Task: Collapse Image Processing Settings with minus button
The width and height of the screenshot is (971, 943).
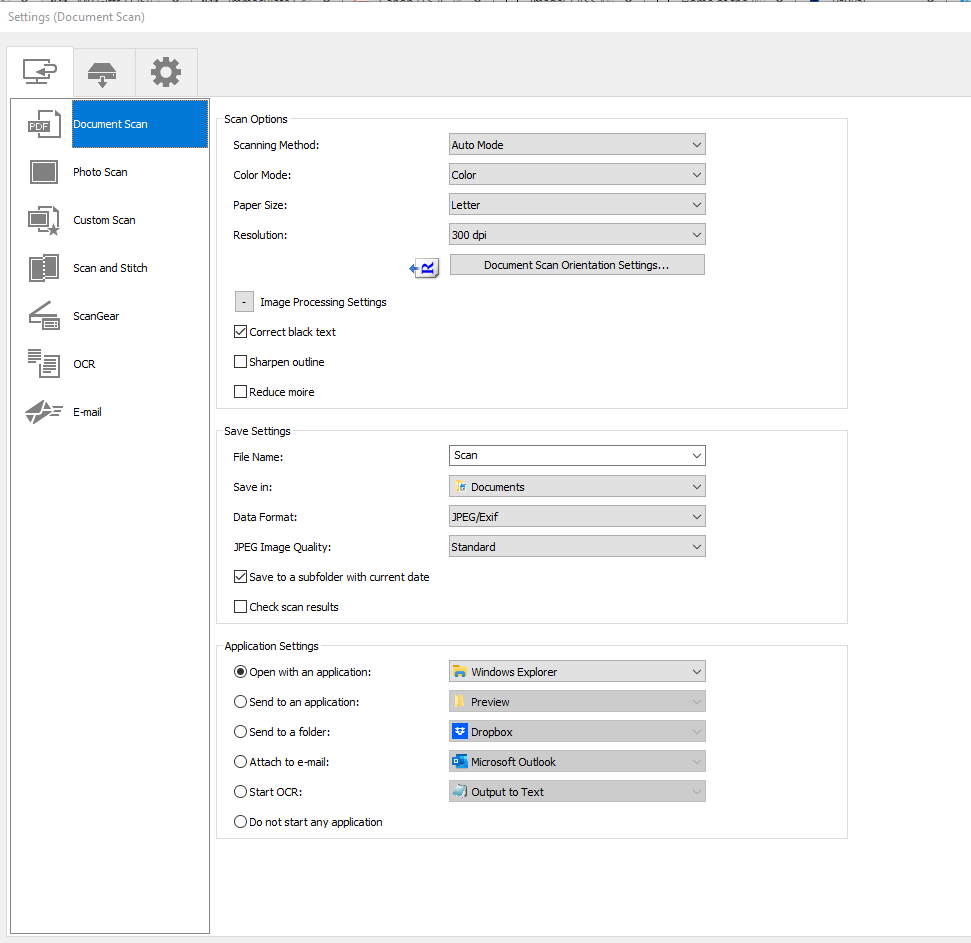Action: coord(244,302)
